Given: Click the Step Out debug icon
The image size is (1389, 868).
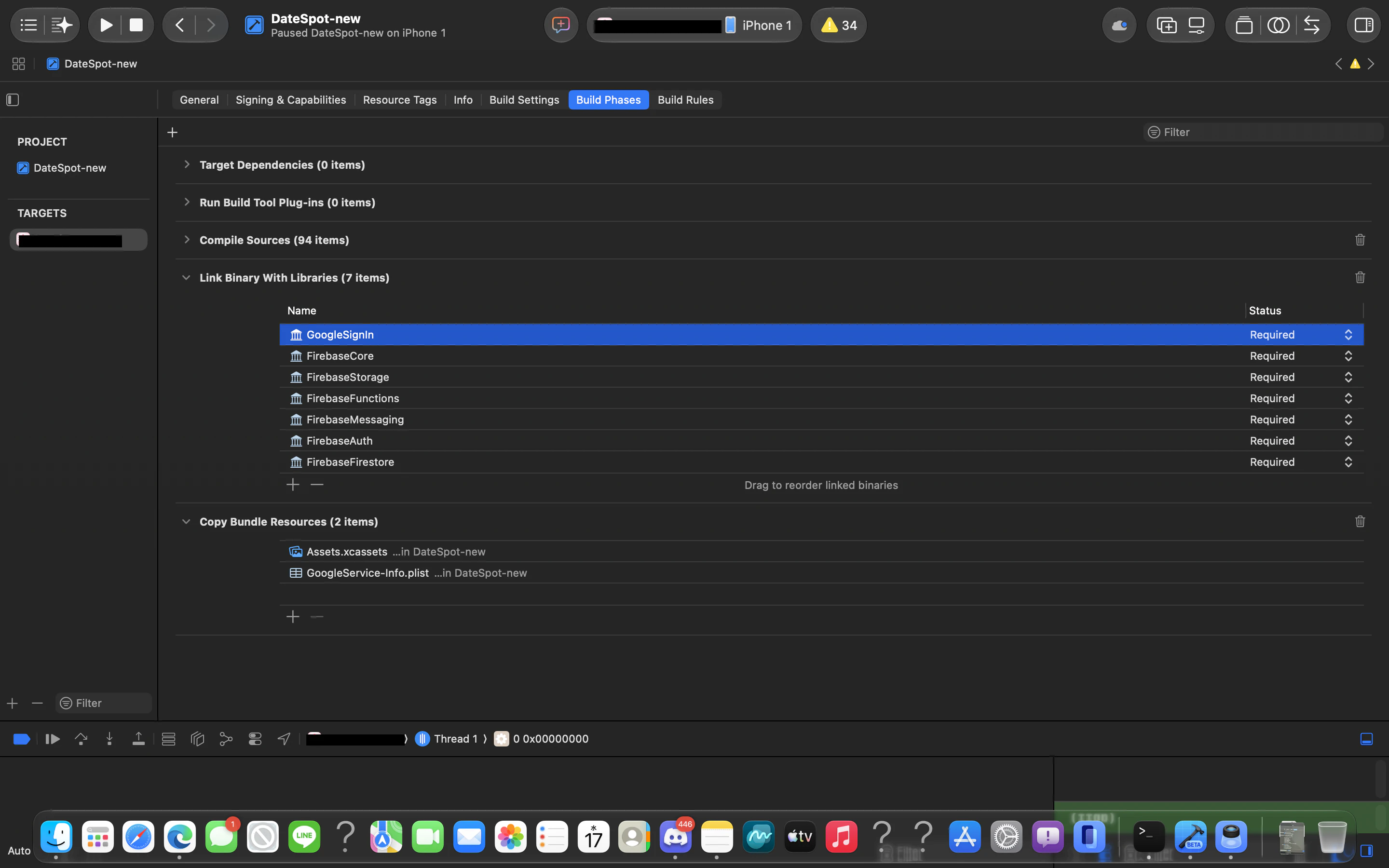Looking at the screenshot, I should pyautogui.click(x=138, y=739).
